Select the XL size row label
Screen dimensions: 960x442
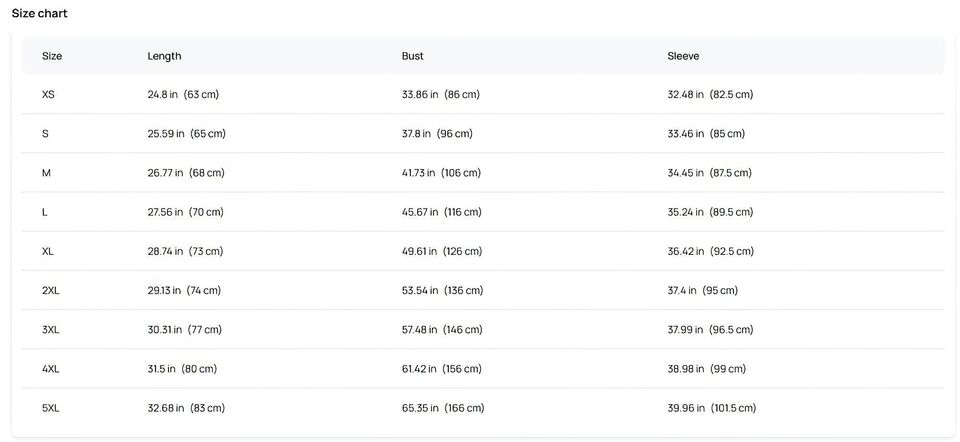click(x=48, y=251)
